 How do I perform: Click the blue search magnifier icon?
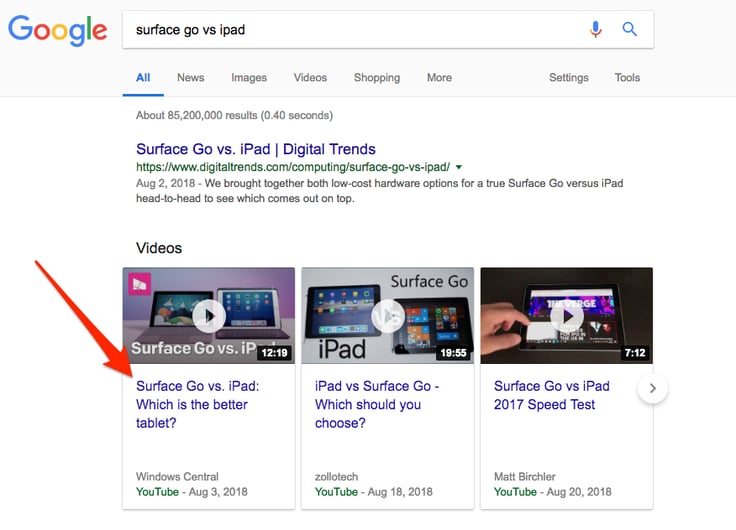pyautogui.click(x=629, y=29)
